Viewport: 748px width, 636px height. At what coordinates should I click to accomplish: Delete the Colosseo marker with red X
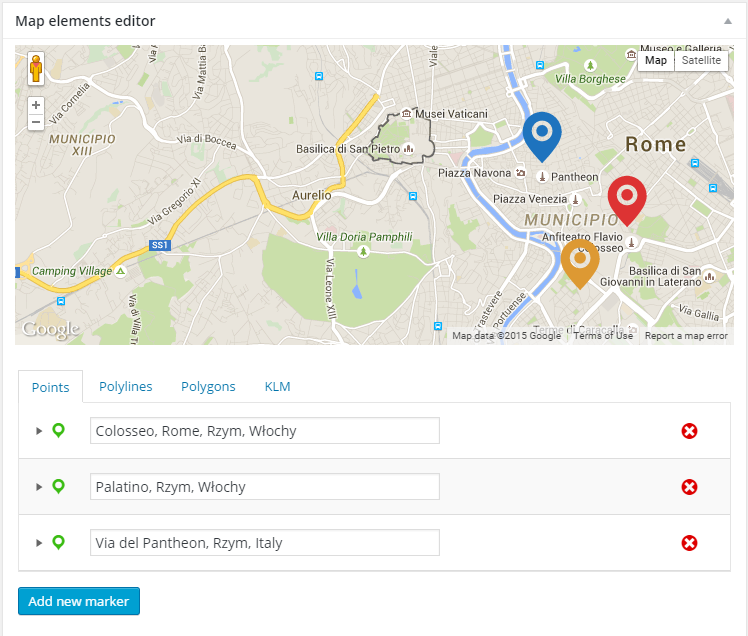(x=689, y=431)
